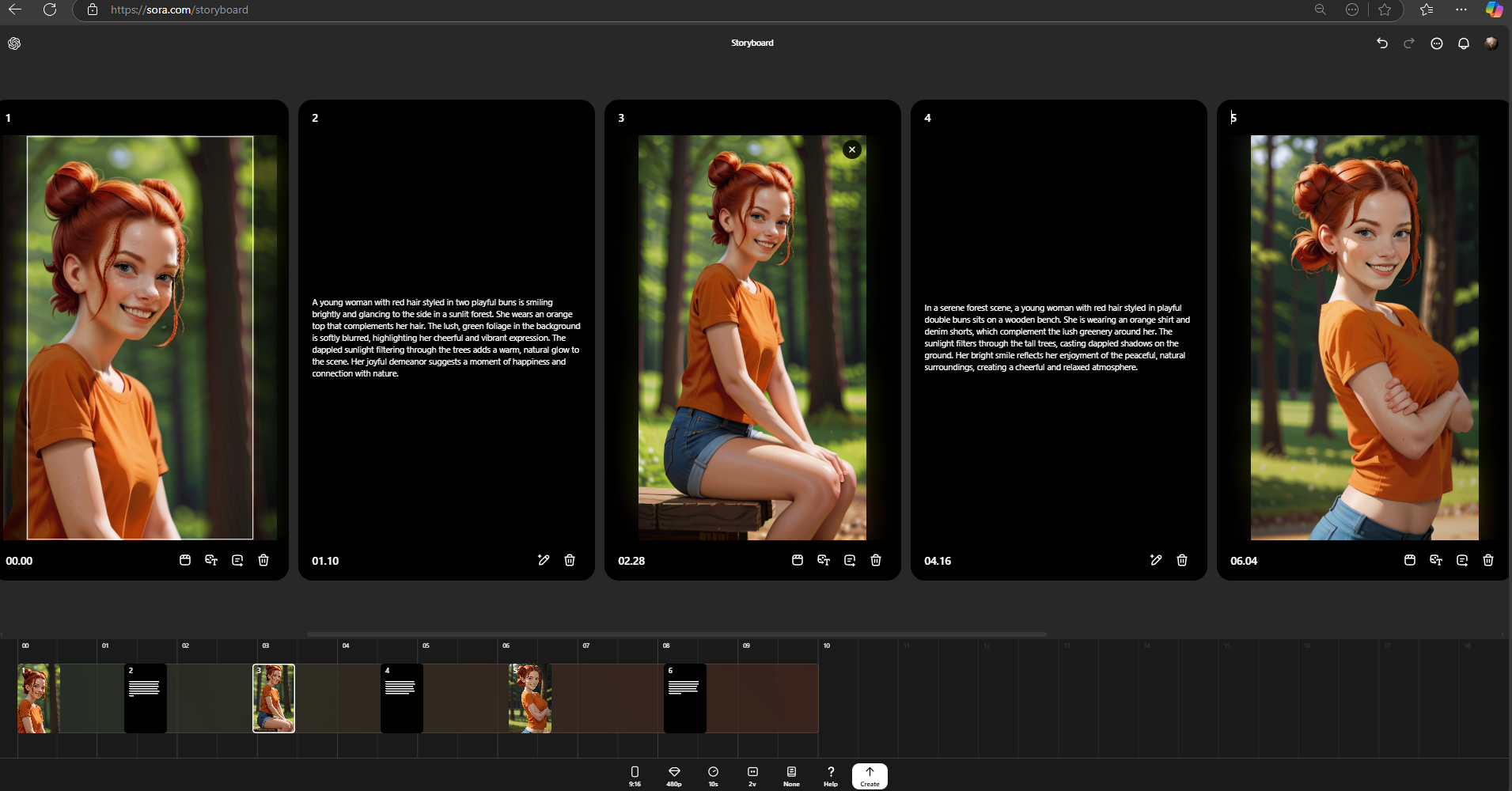Click image-to-text icon on card 5
1512x791 pixels.
click(x=1436, y=560)
